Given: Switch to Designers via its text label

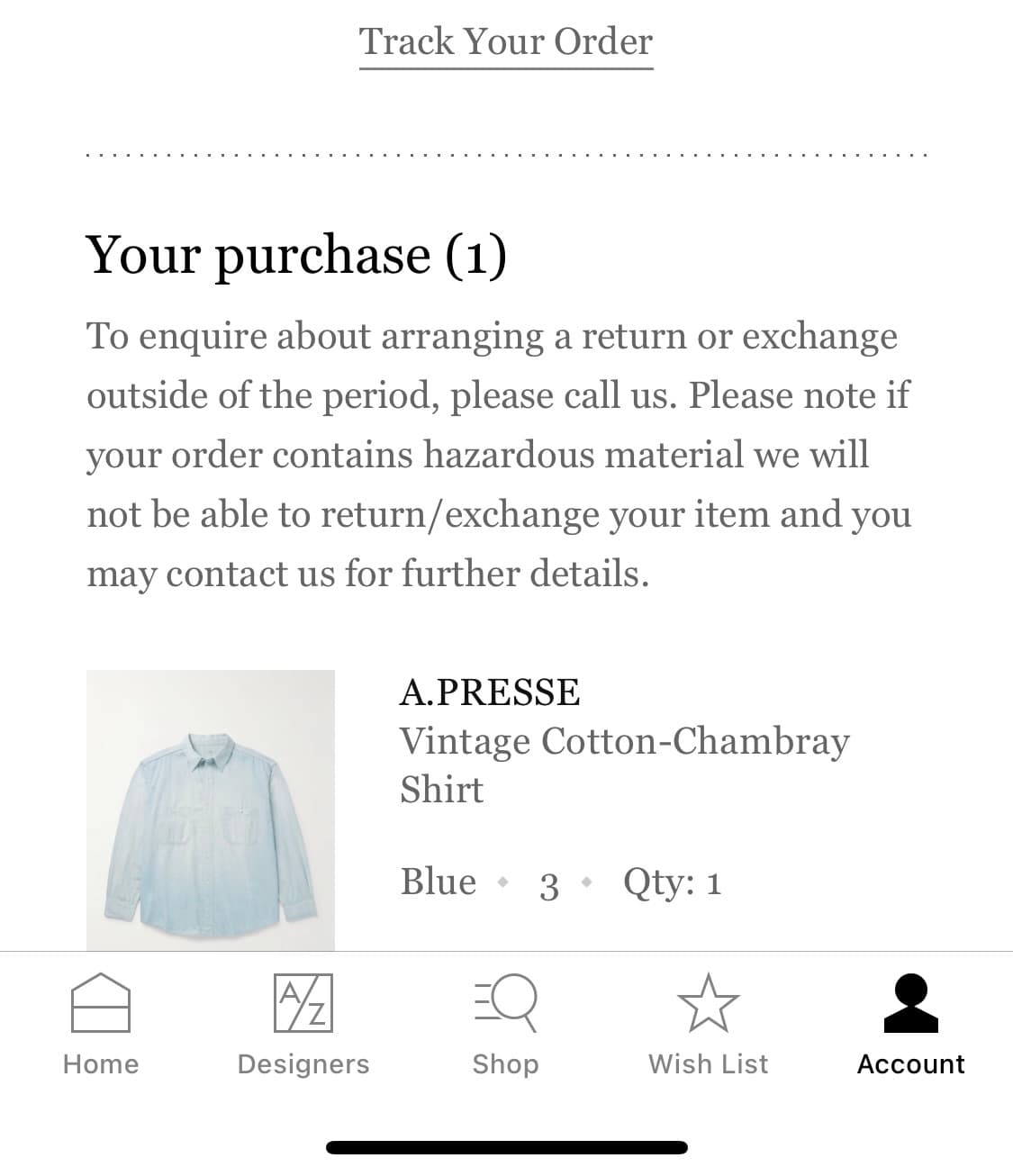Looking at the screenshot, I should [x=303, y=1064].
